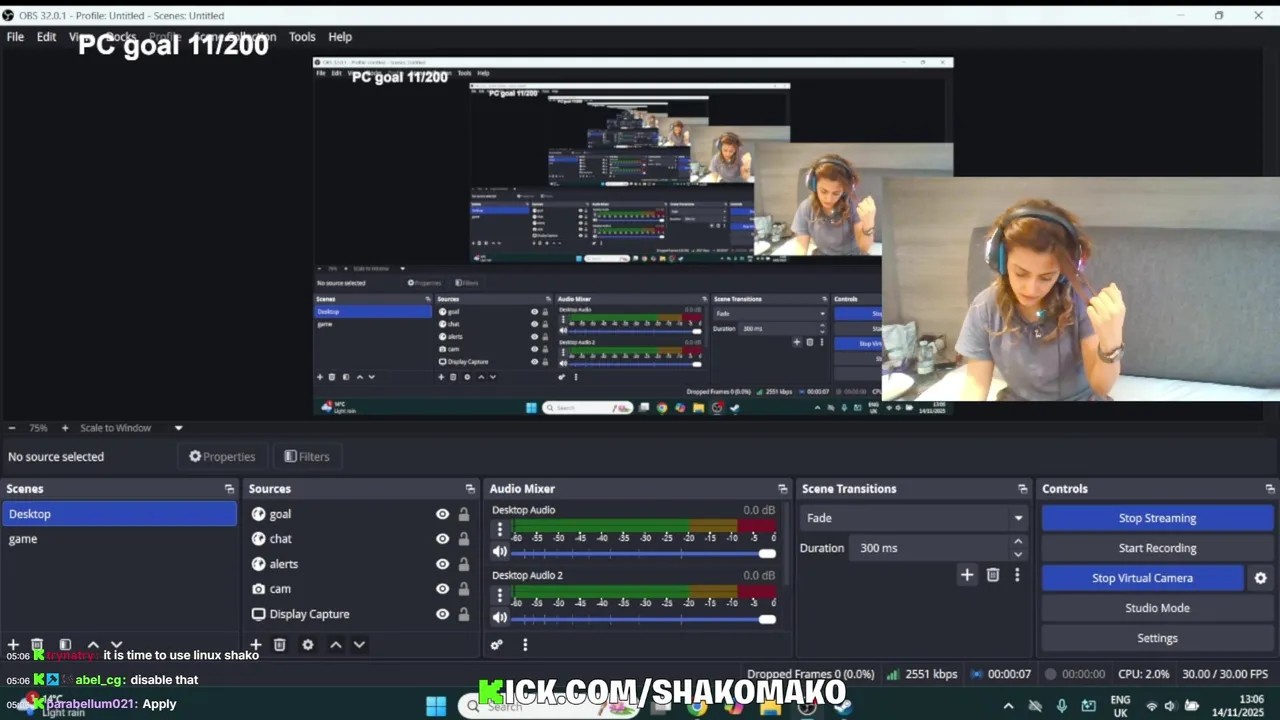
Task: Open Windows Start menu
Action: pyautogui.click(x=436, y=706)
